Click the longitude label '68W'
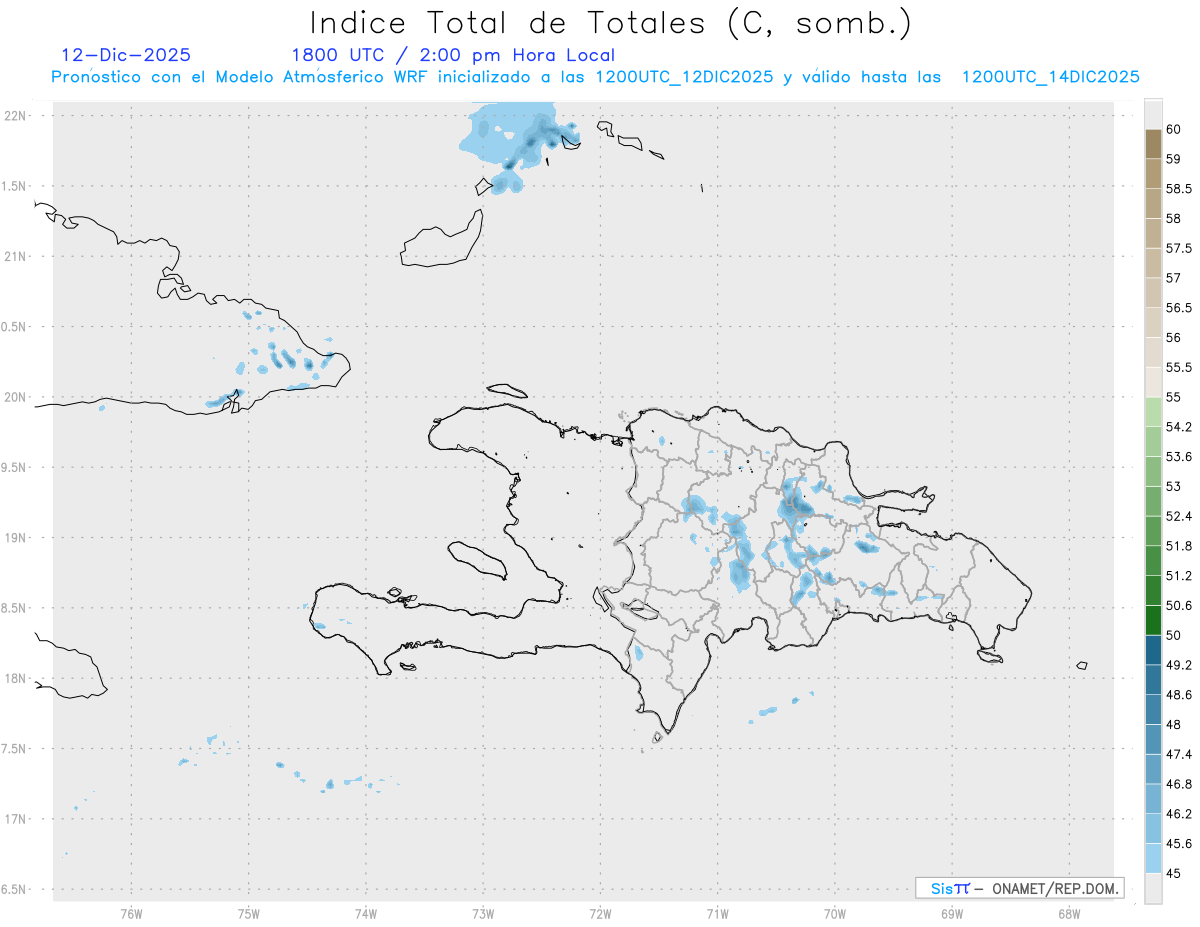The height and width of the screenshot is (927, 1200). [x=1069, y=913]
